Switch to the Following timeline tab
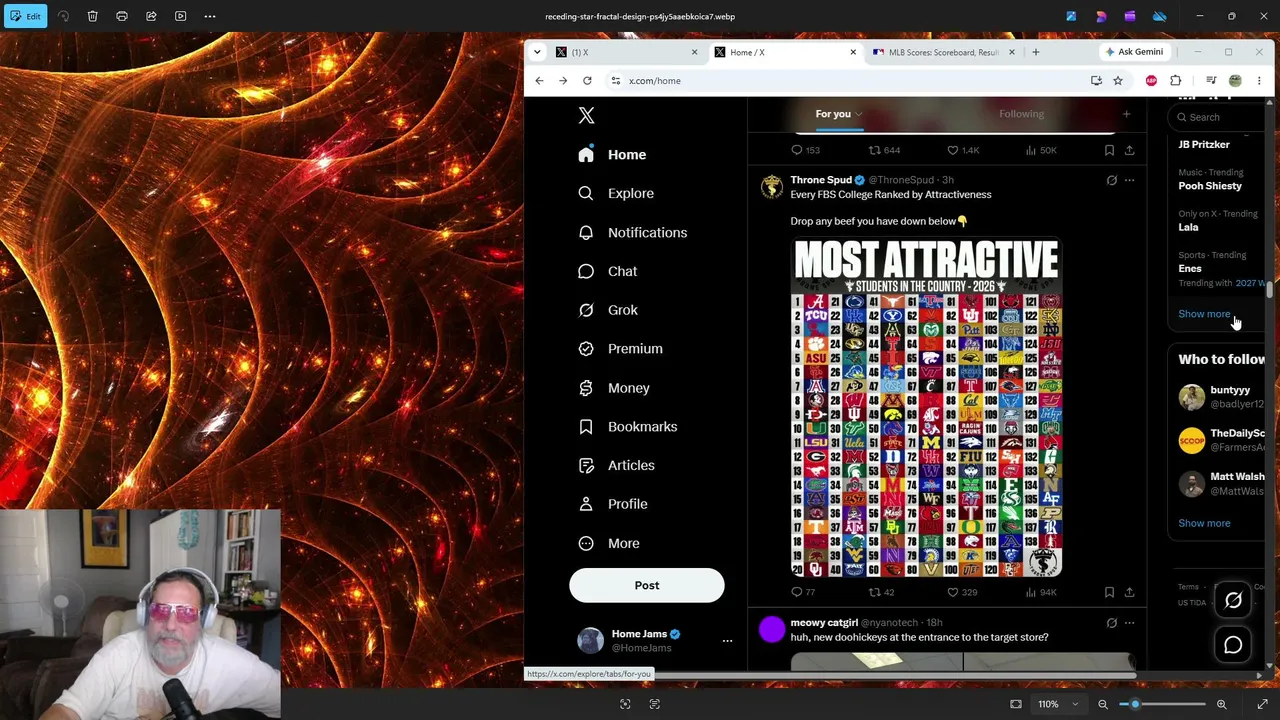The width and height of the screenshot is (1280, 720). coord(1021,114)
